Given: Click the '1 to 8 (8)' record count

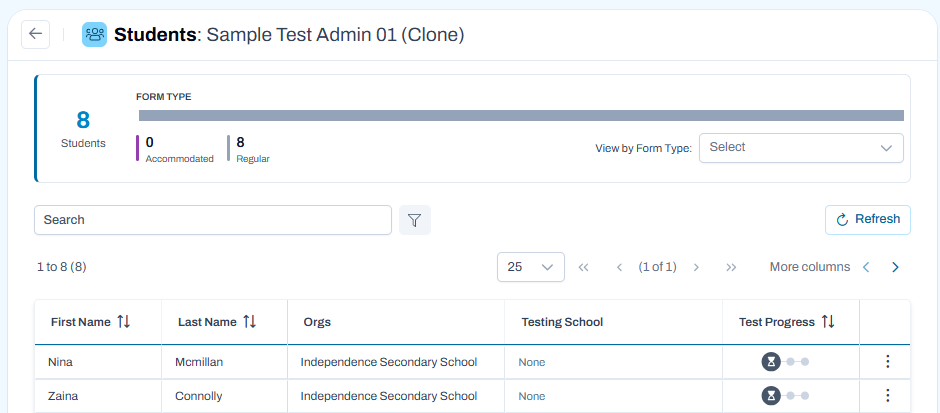Looking at the screenshot, I should click(61, 267).
